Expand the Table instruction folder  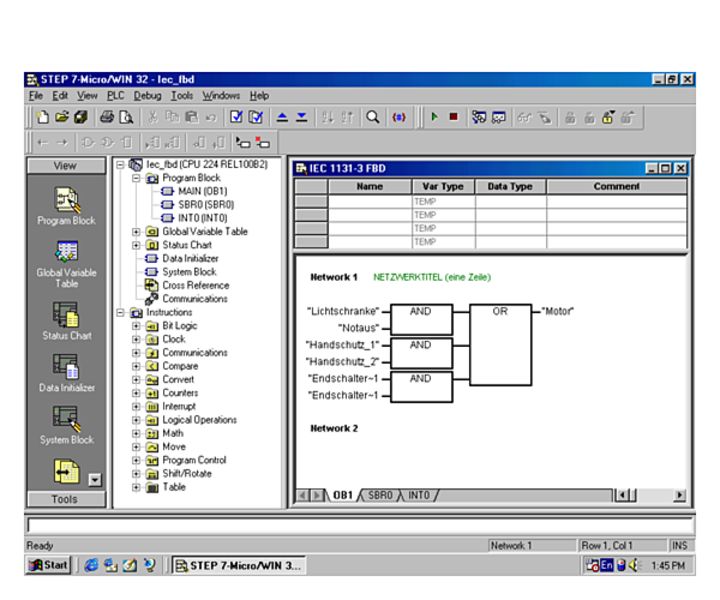coord(136,487)
